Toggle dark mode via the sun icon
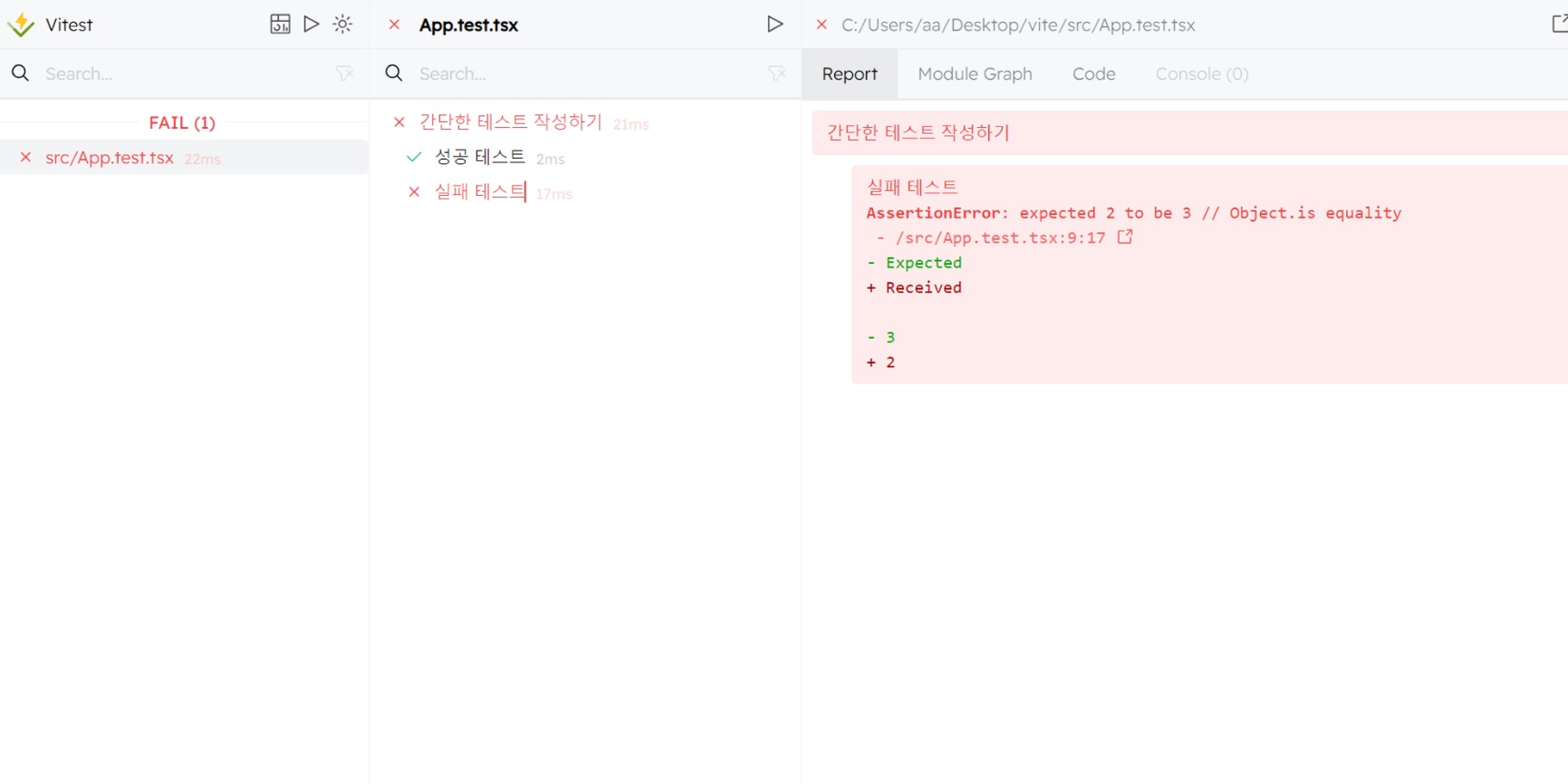This screenshot has height=784, width=1568. 342,24
